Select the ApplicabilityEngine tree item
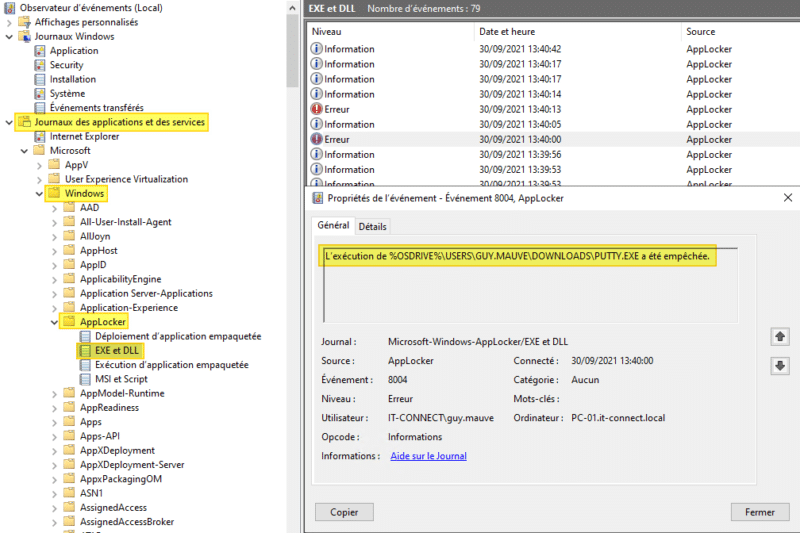 click(120, 279)
